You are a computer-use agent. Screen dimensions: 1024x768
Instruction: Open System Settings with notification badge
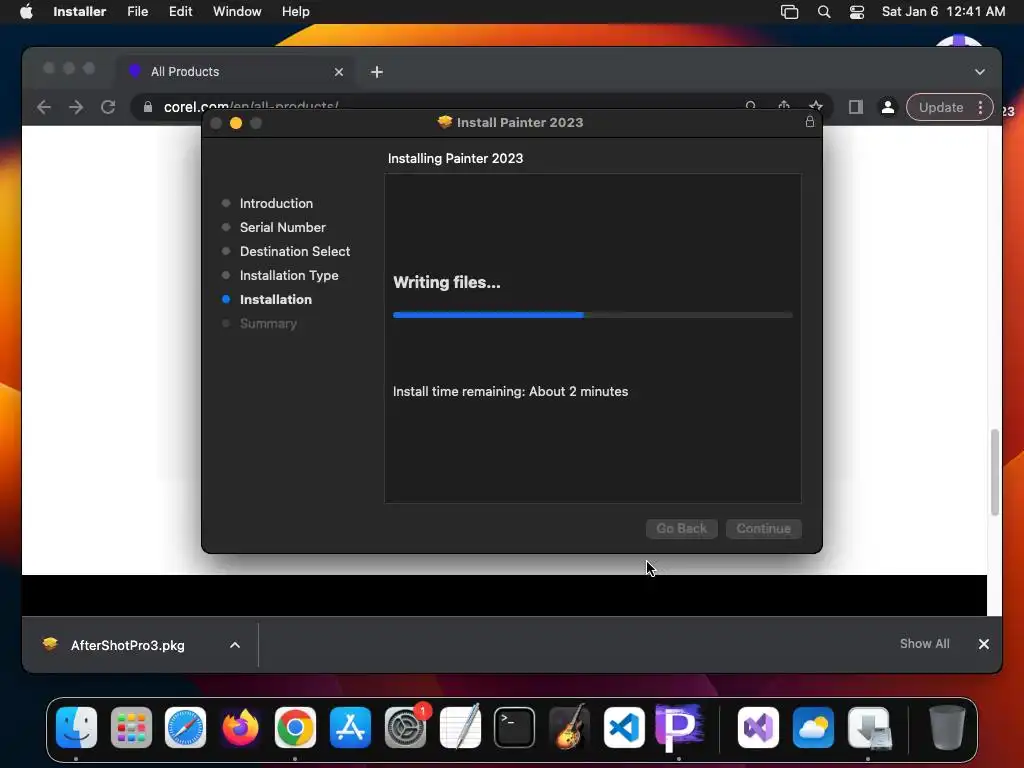(x=406, y=728)
